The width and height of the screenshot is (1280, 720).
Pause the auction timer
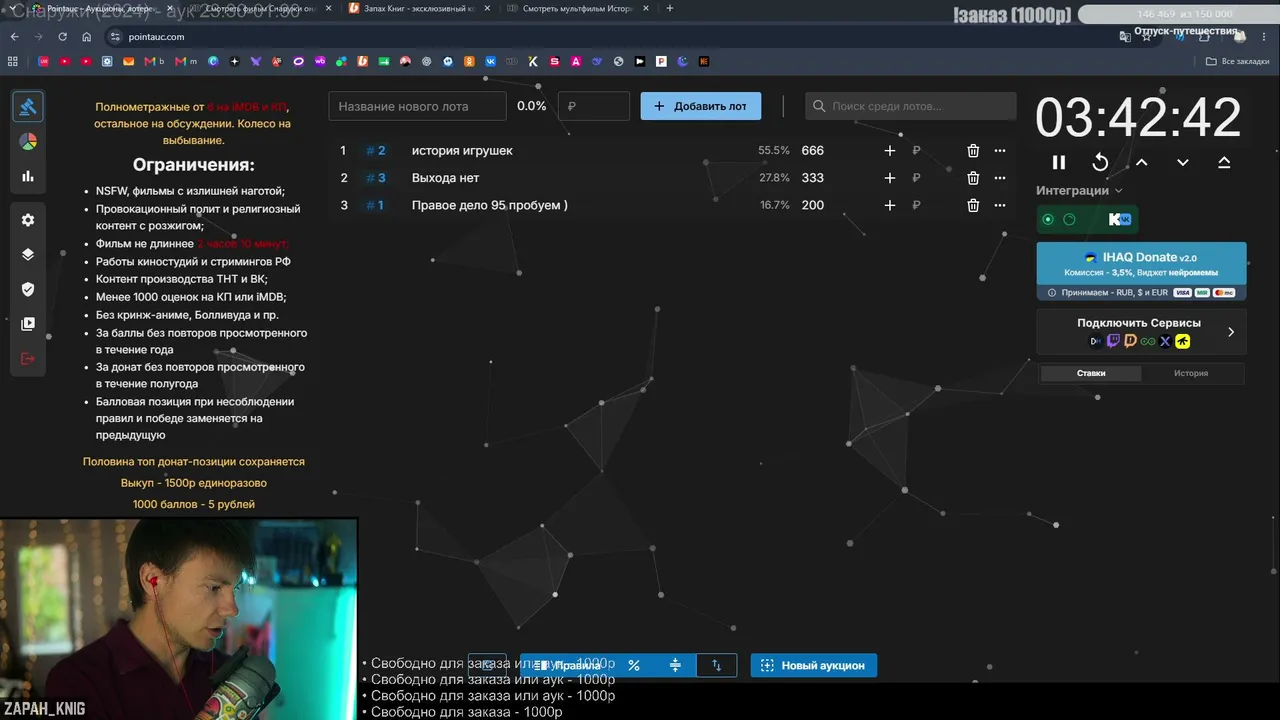point(1059,162)
